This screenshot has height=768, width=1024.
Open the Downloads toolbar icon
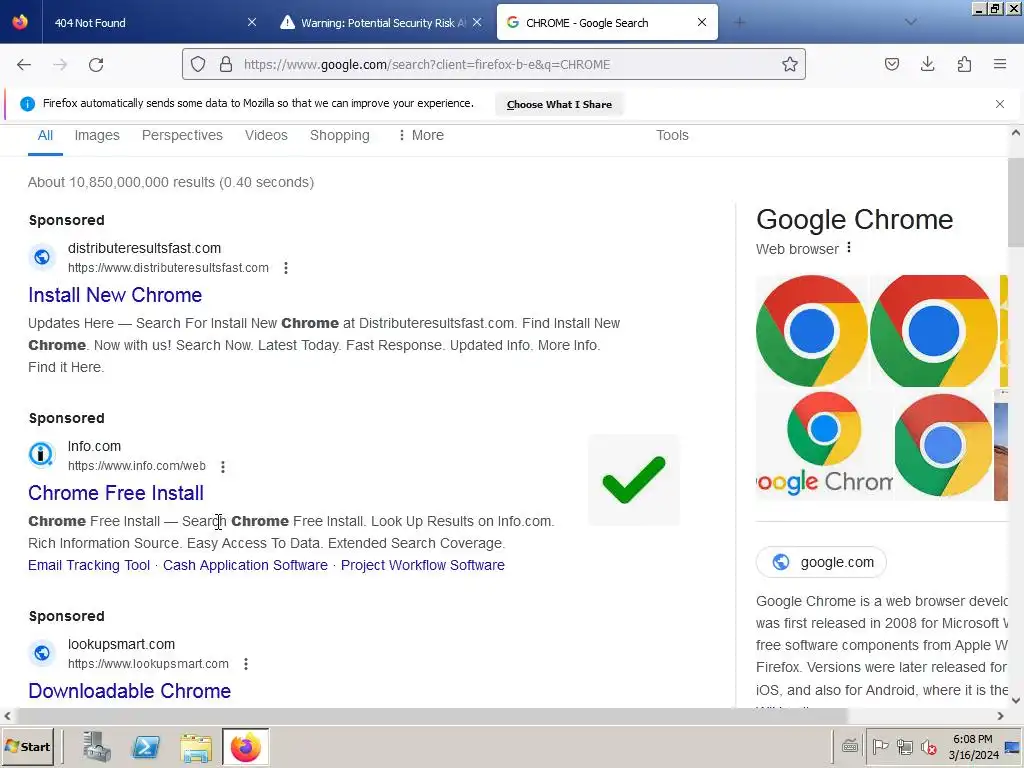927,64
